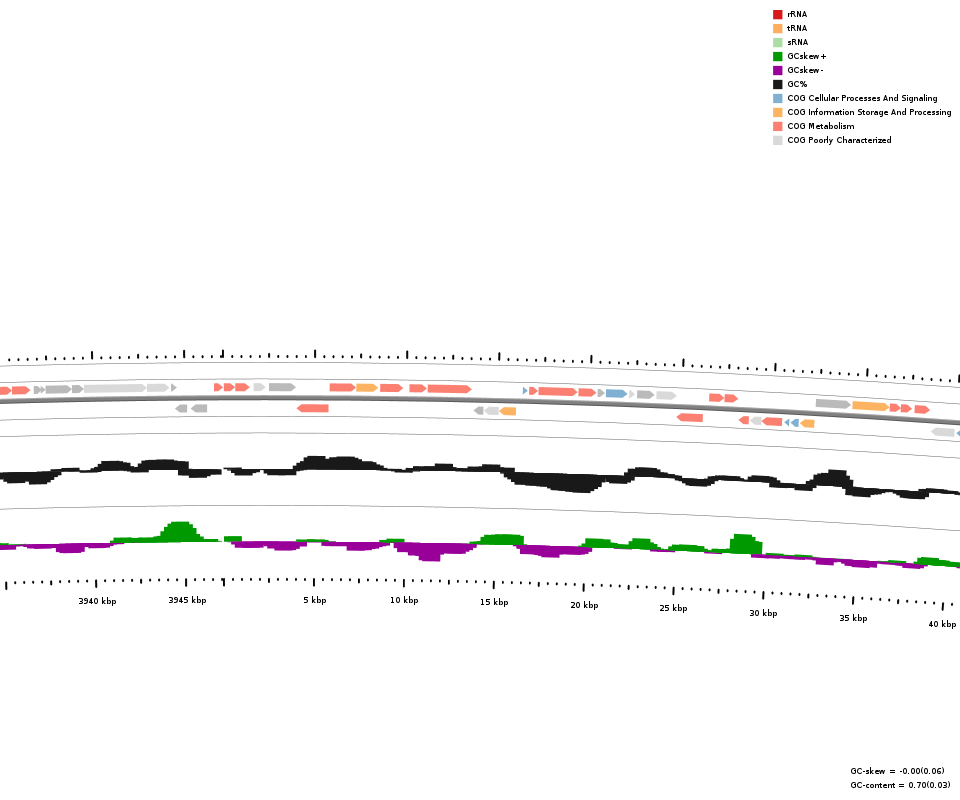Pick the green GCskew+ legend swatch

pyautogui.click(x=778, y=56)
